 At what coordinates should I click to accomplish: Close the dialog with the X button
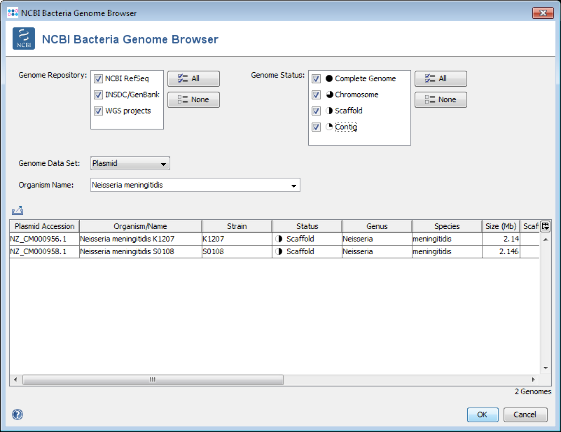[x=543, y=13]
